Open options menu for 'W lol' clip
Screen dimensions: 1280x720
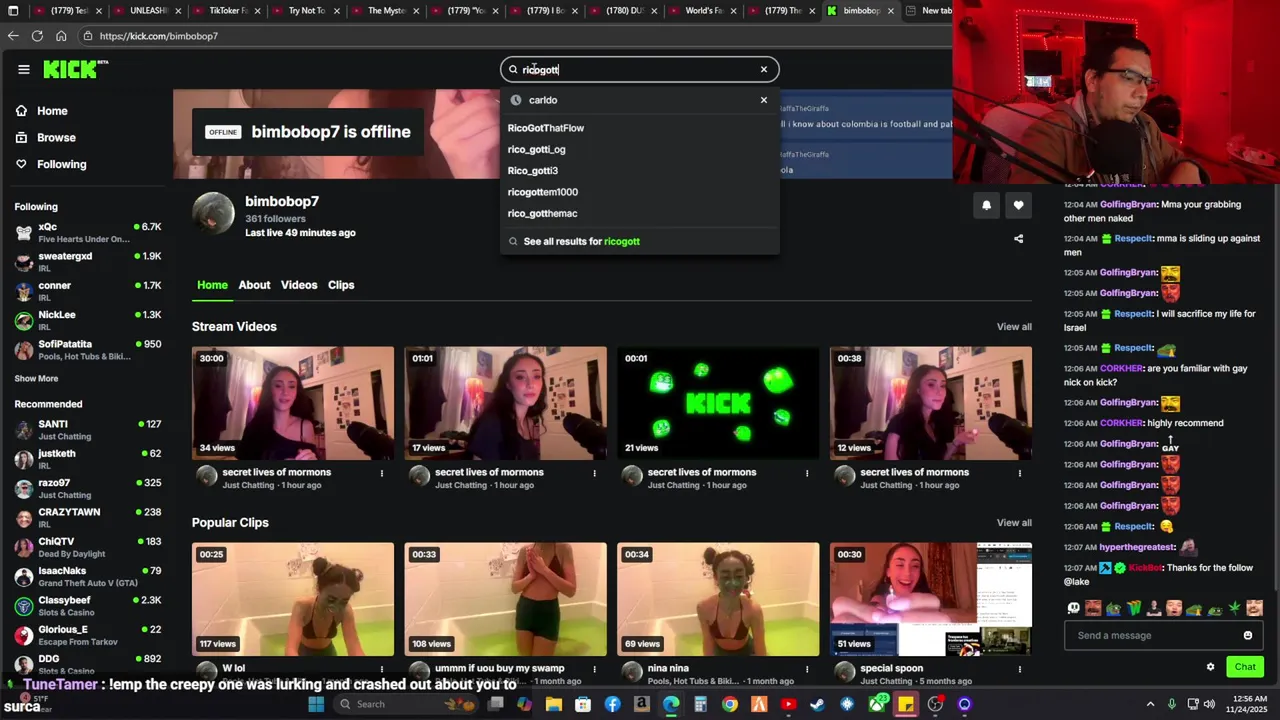(x=382, y=669)
